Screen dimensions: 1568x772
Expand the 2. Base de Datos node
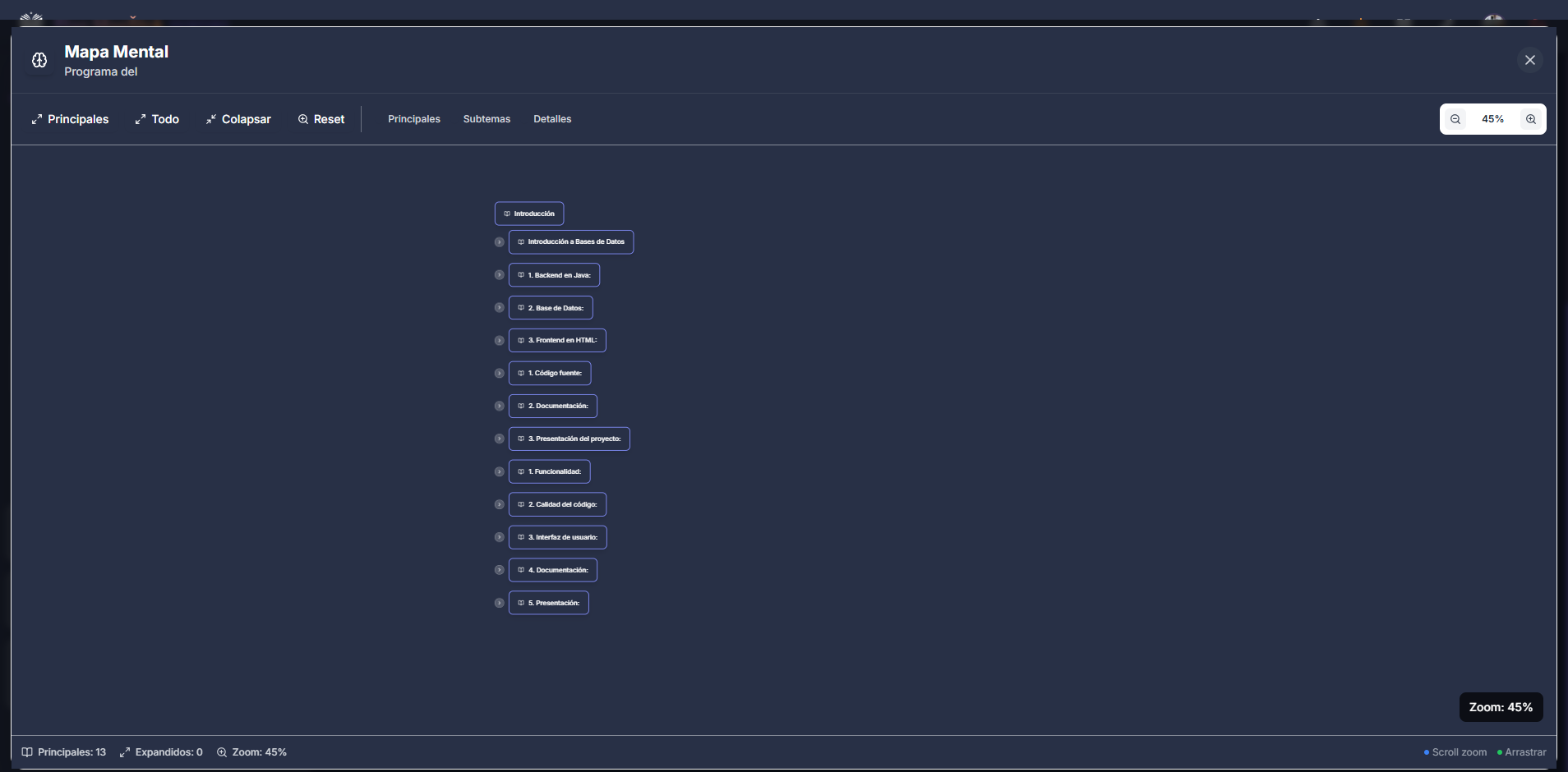point(499,308)
